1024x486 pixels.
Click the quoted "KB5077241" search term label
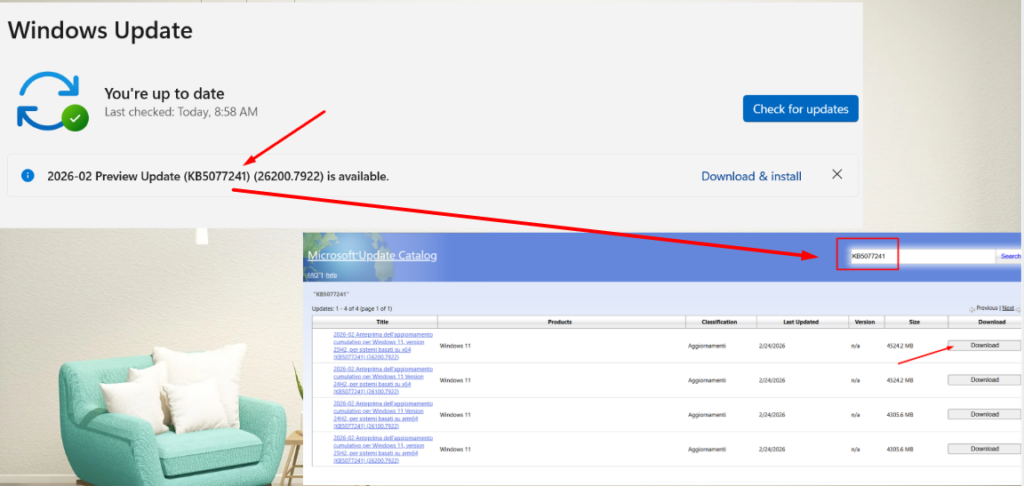point(331,294)
